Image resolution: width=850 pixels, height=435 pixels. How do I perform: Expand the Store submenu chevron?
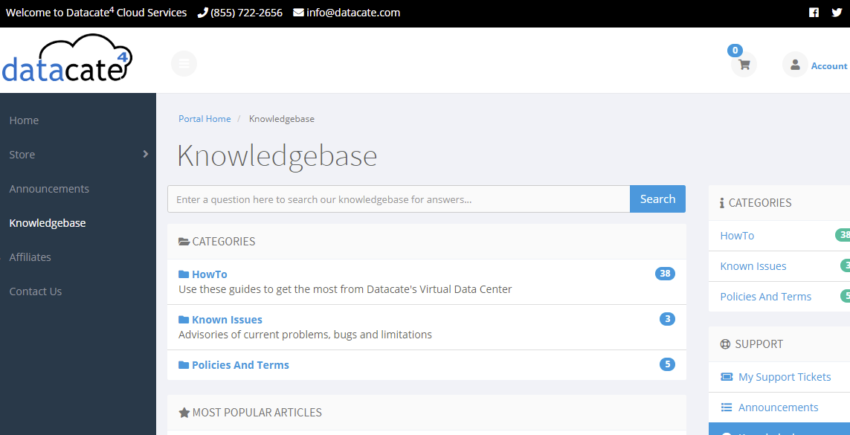click(x=145, y=154)
